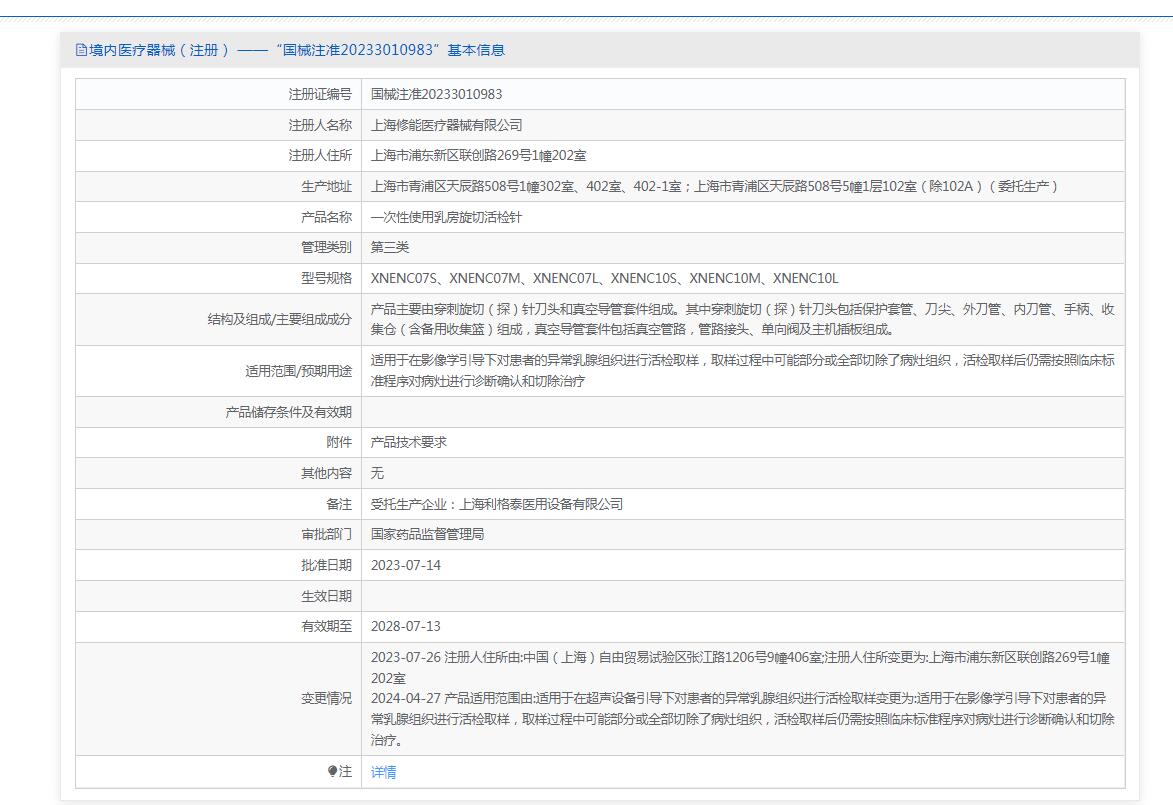Click the approval date 2023-07-14

pos(405,565)
